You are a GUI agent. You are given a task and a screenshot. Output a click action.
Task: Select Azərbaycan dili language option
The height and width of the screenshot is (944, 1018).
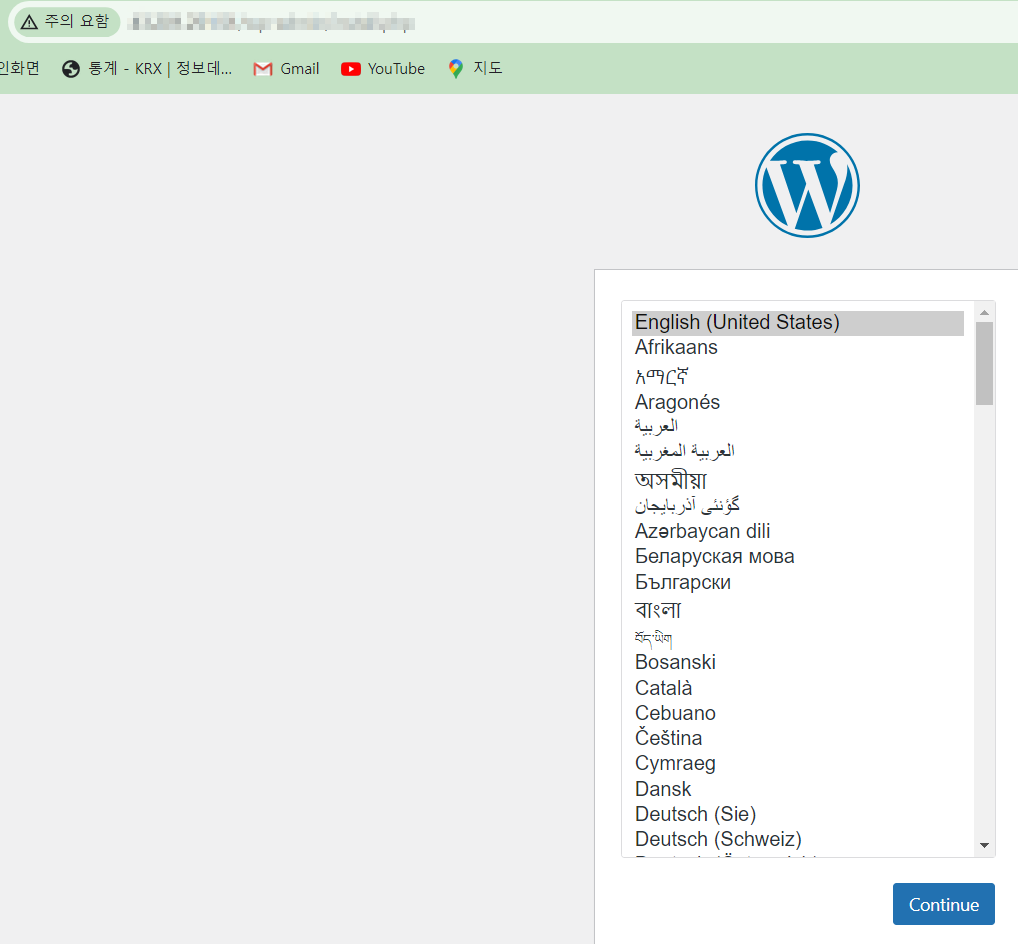(797, 531)
